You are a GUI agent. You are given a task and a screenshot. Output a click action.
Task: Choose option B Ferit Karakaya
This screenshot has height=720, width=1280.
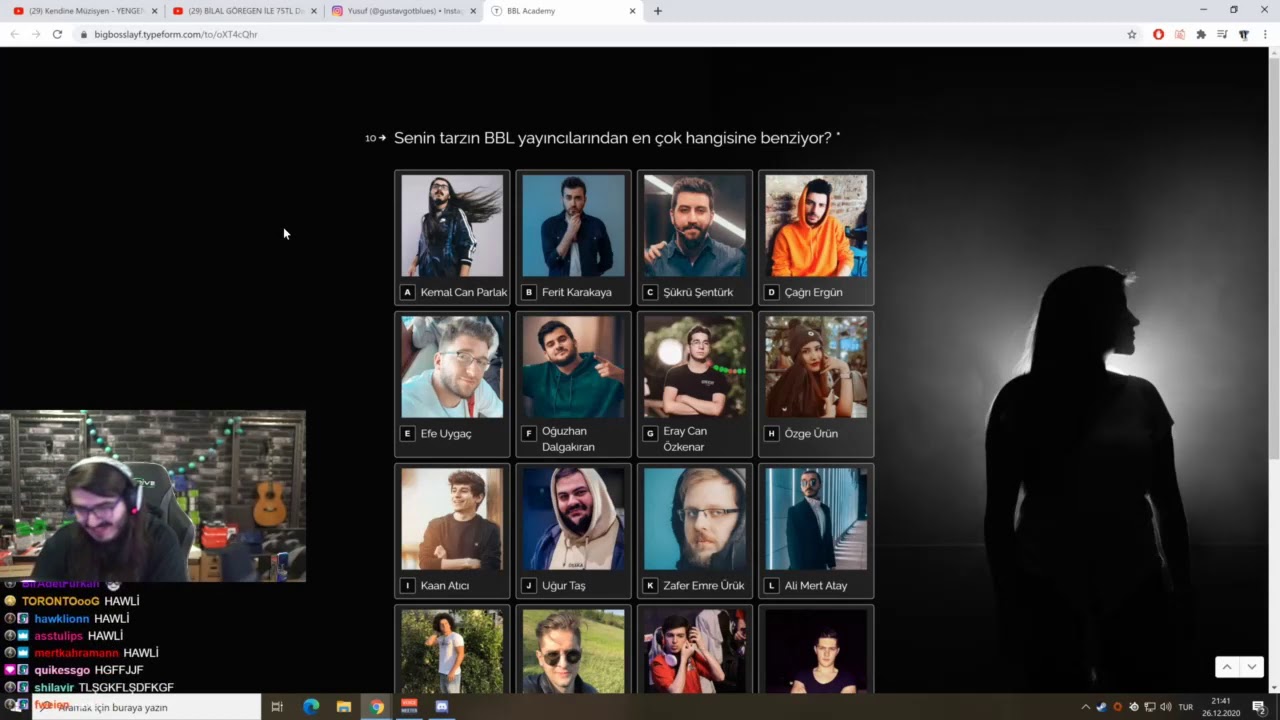573,238
